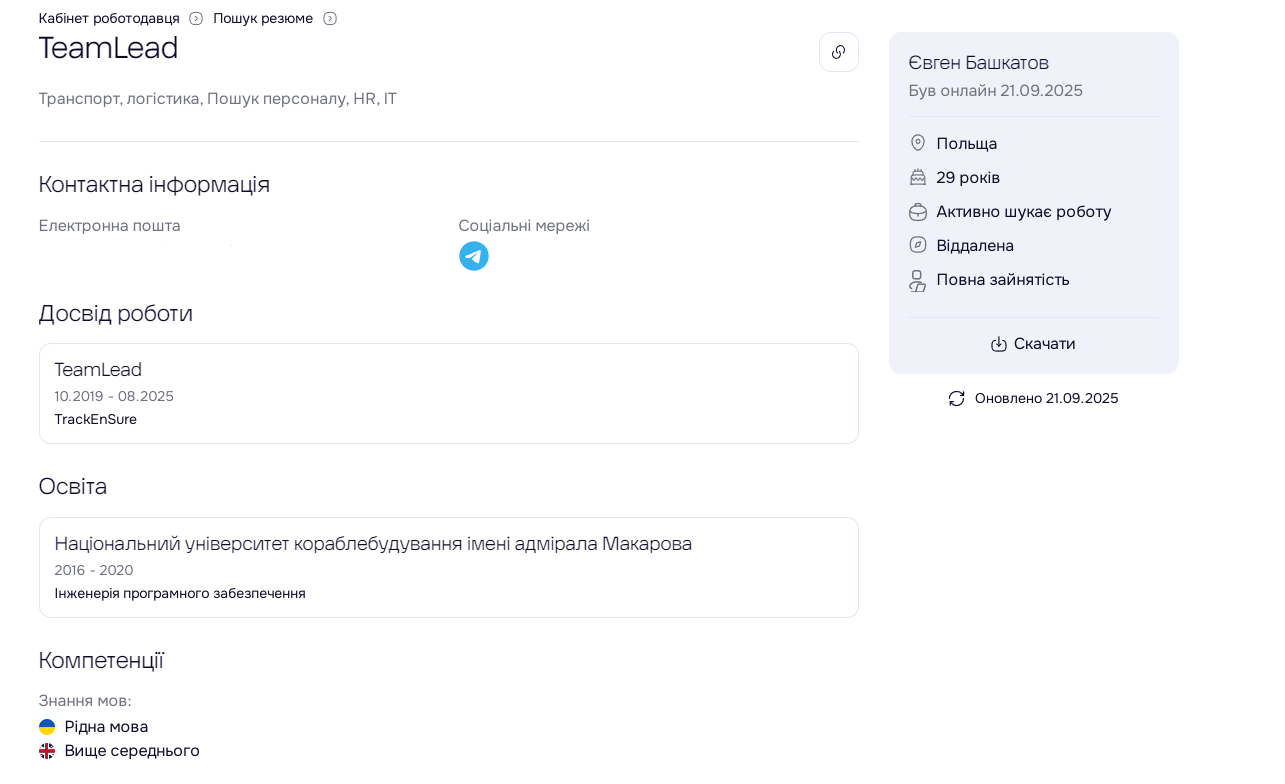Navigate to Пошук резюме breadcrumb

click(x=263, y=19)
